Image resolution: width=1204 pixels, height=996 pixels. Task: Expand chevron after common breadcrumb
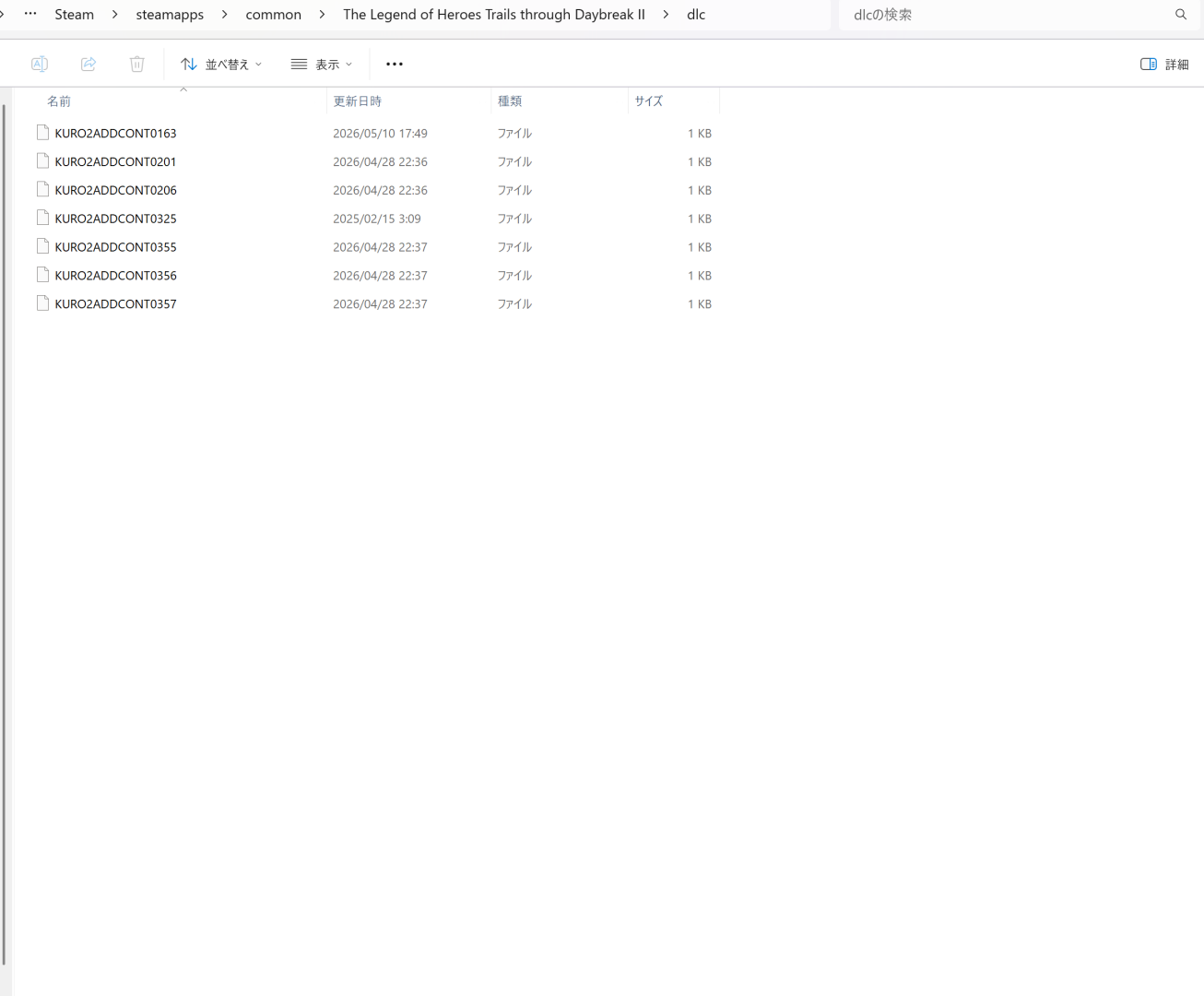click(322, 15)
